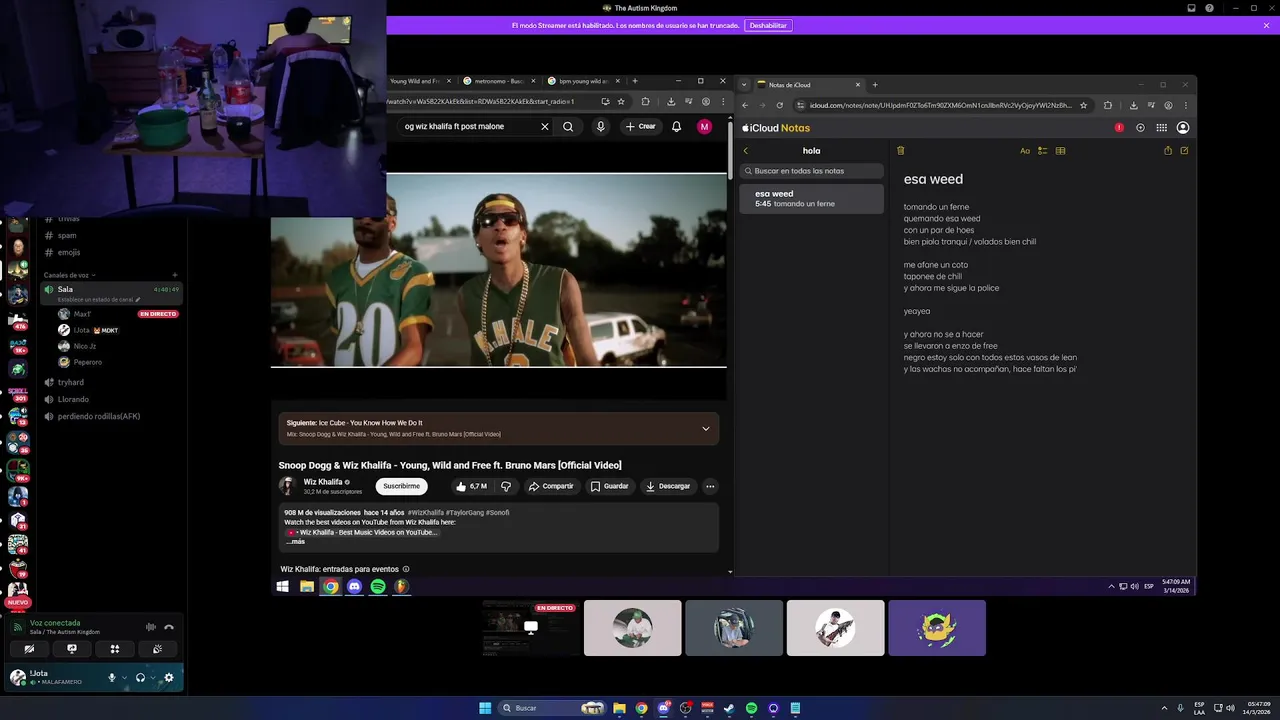Click Buscar en todas las notas field
This screenshot has height=720, width=1280.
coord(812,171)
